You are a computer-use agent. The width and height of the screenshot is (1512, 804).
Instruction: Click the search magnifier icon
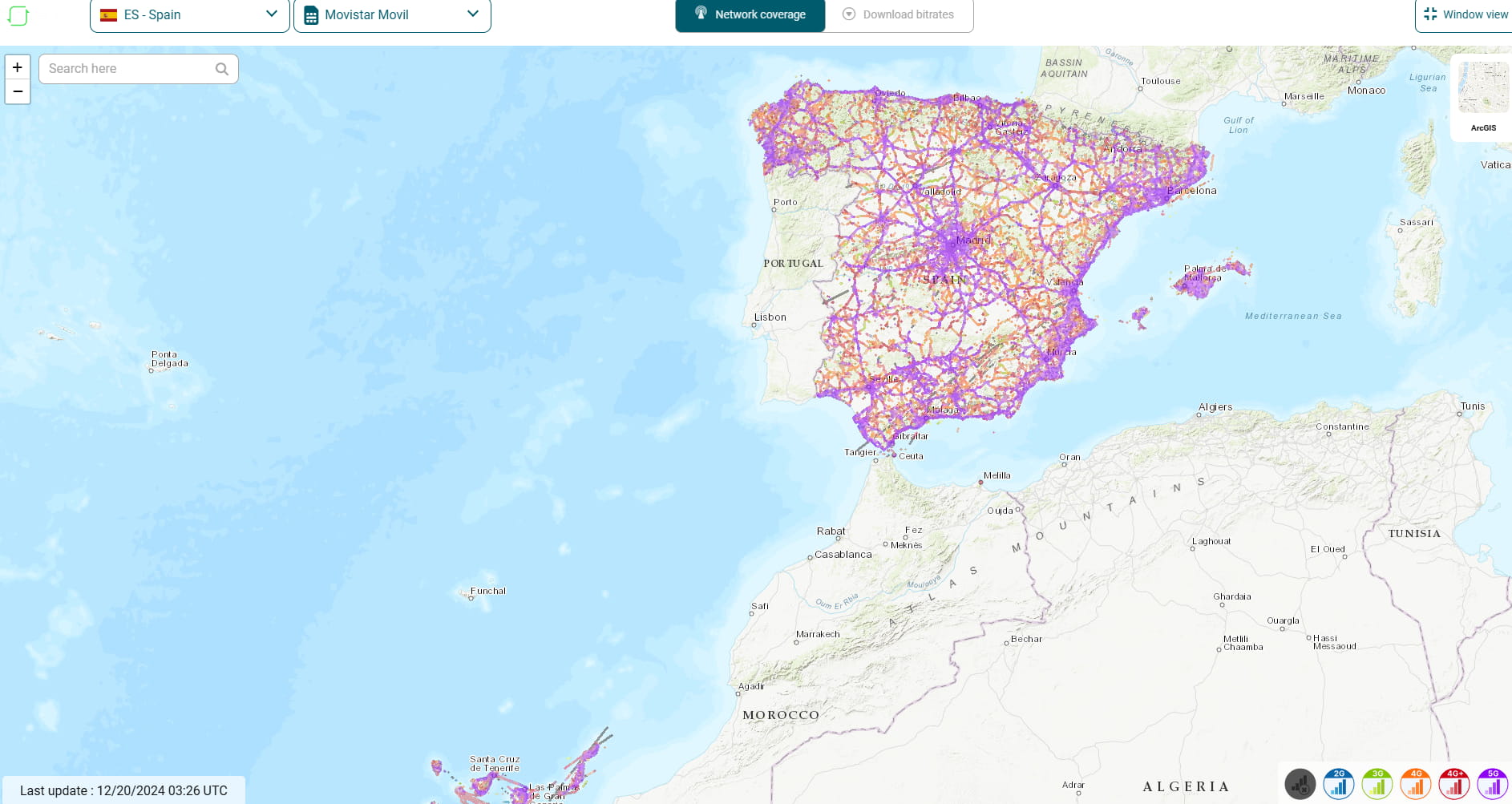pyautogui.click(x=221, y=69)
